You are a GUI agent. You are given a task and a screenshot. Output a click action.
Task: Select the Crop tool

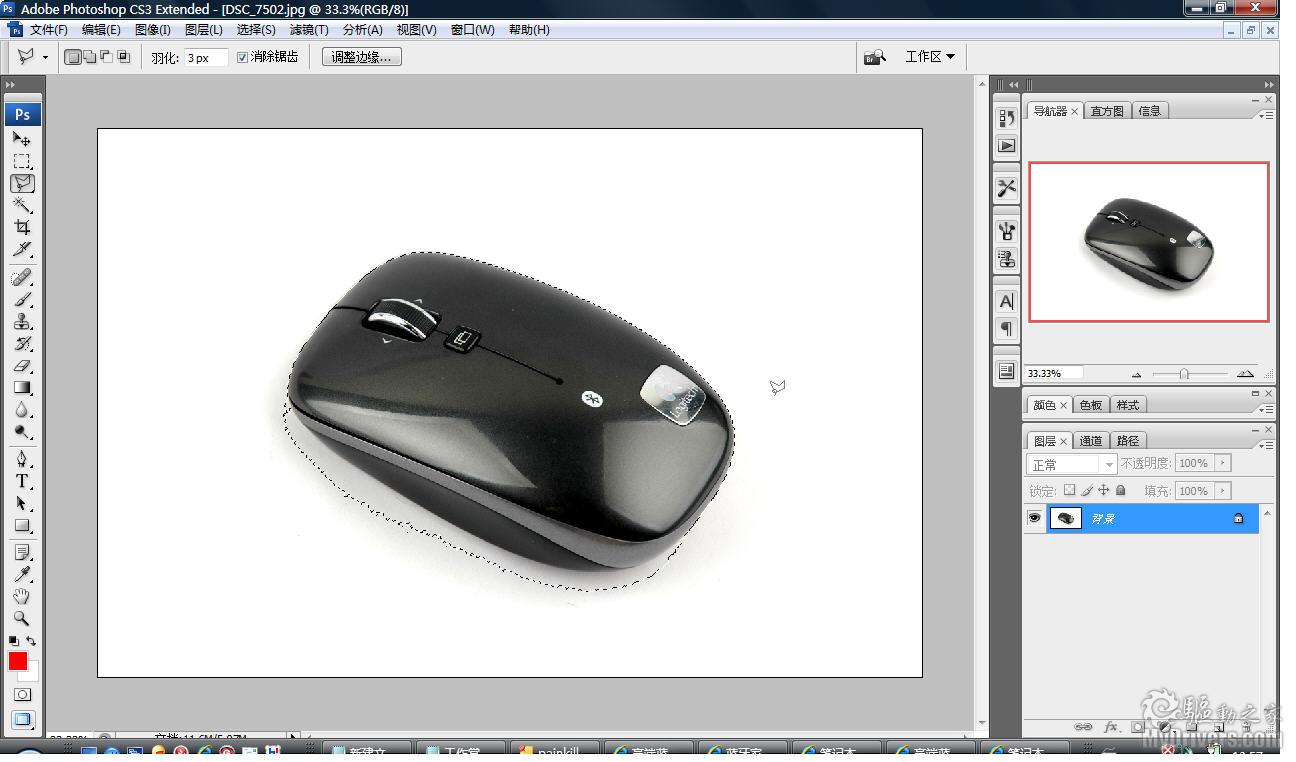[x=22, y=227]
